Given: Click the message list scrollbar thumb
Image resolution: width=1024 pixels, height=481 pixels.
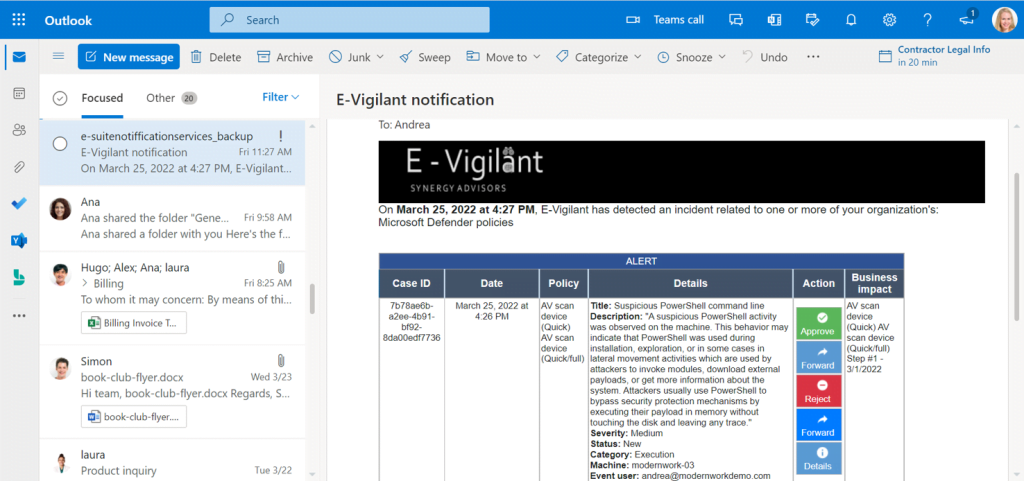Looking at the screenshot, I should (312, 298).
